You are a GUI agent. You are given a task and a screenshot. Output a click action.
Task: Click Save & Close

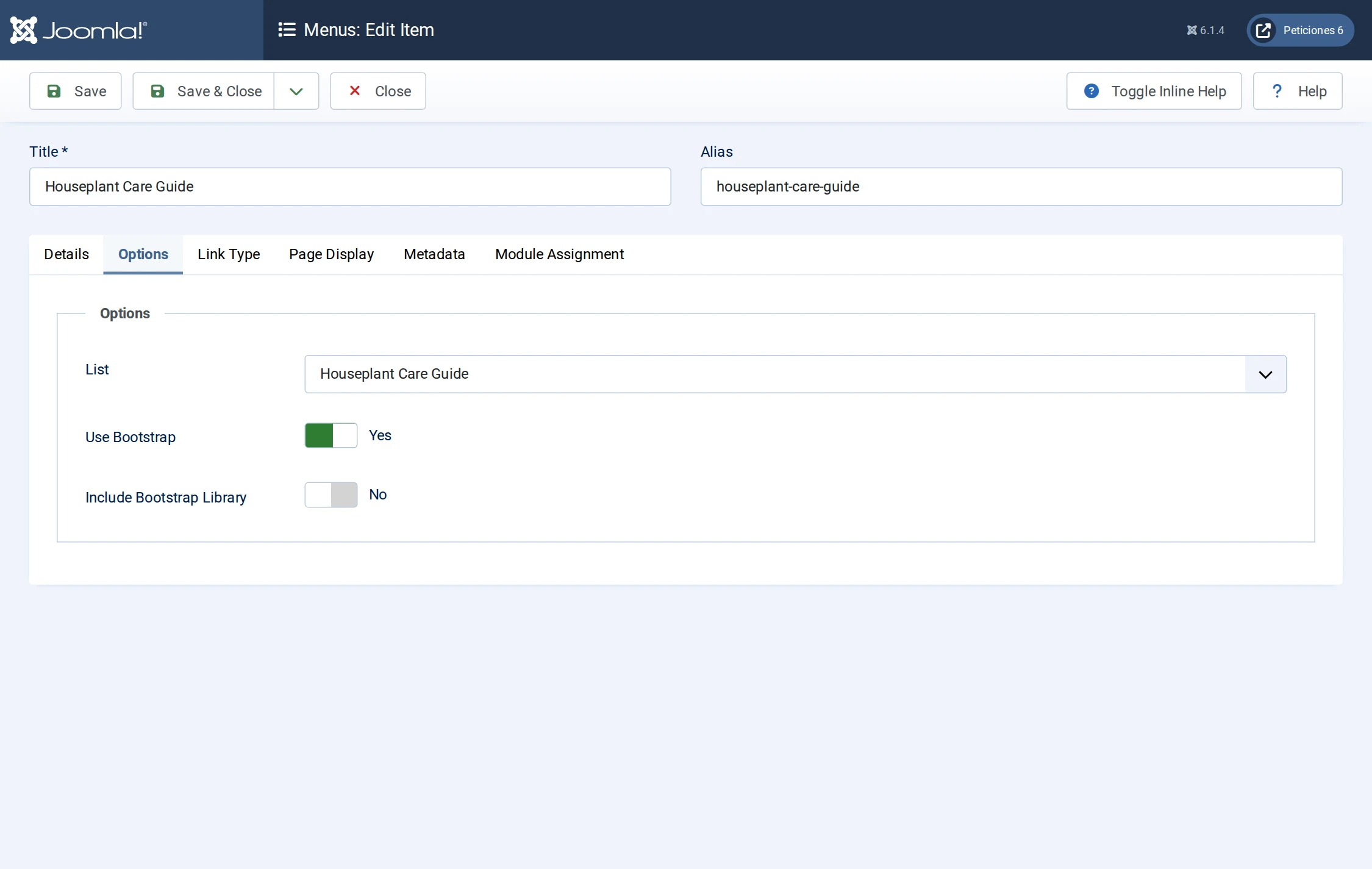tap(204, 91)
